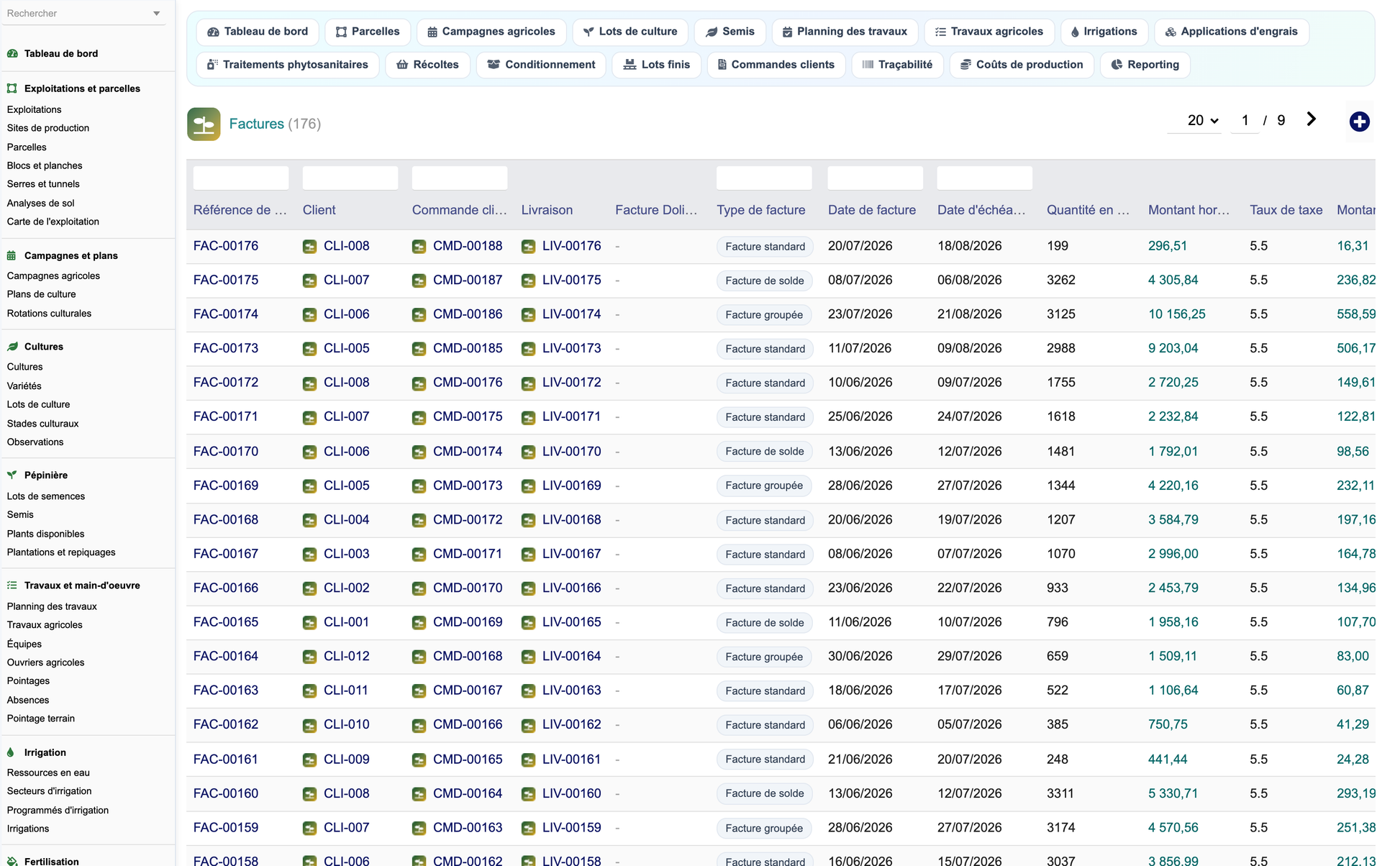Click the Tableau de bord sidebar icon
This screenshot has width=1400, height=866.
pyautogui.click(x=12, y=53)
